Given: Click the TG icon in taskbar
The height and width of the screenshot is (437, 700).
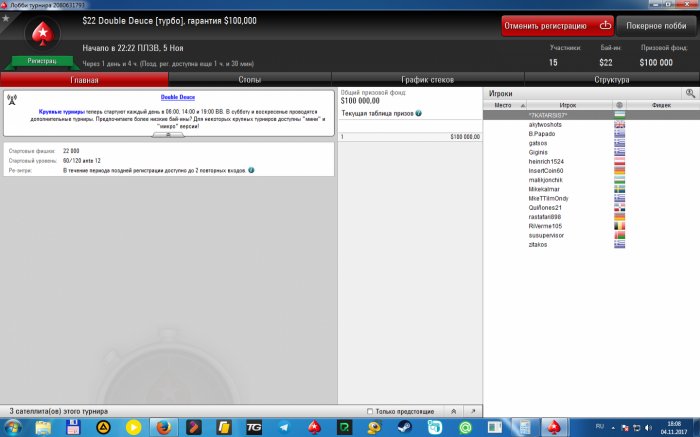Looking at the screenshot, I should (x=254, y=428).
